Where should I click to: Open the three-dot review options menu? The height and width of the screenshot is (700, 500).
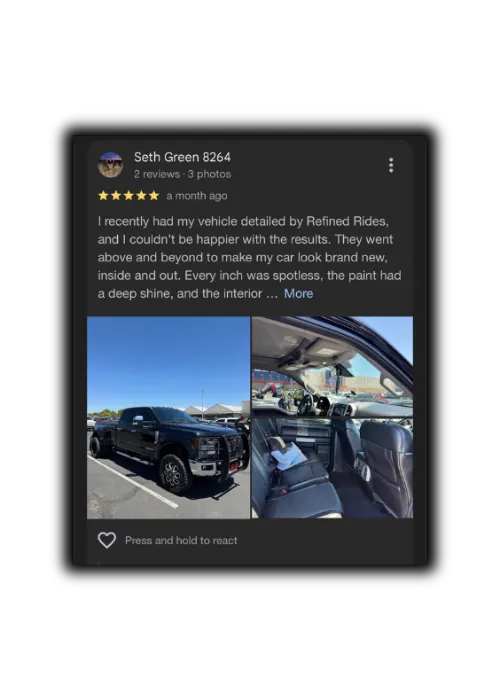click(x=391, y=165)
